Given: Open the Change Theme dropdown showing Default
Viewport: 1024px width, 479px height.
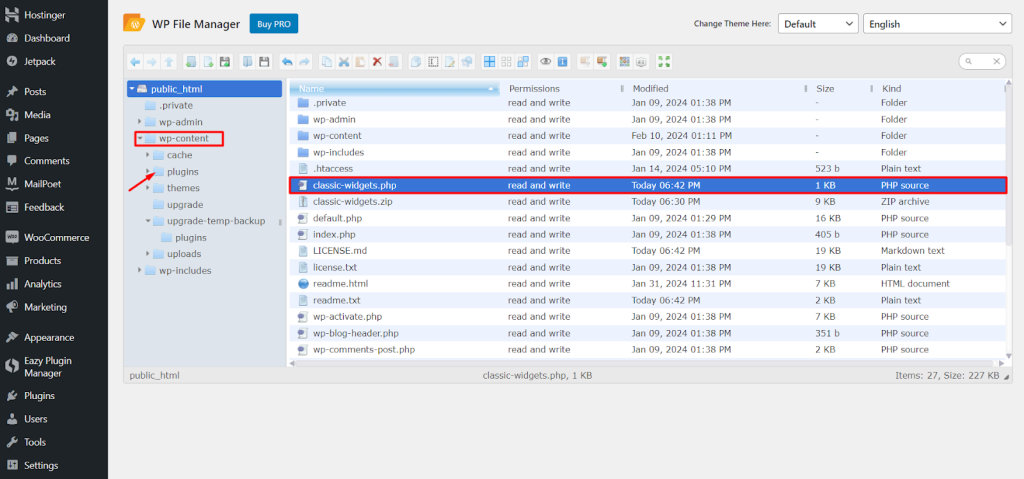Looking at the screenshot, I should [818, 24].
